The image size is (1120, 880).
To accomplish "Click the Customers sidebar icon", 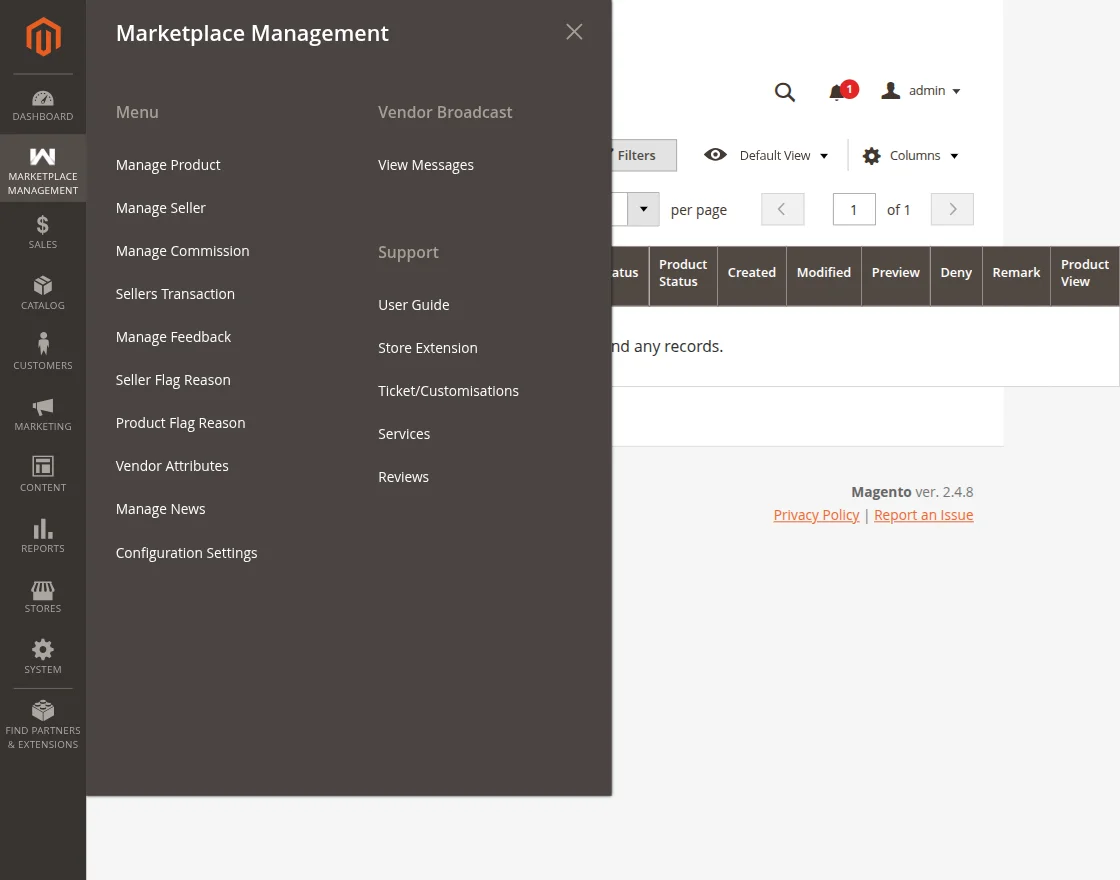I will [x=43, y=352].
